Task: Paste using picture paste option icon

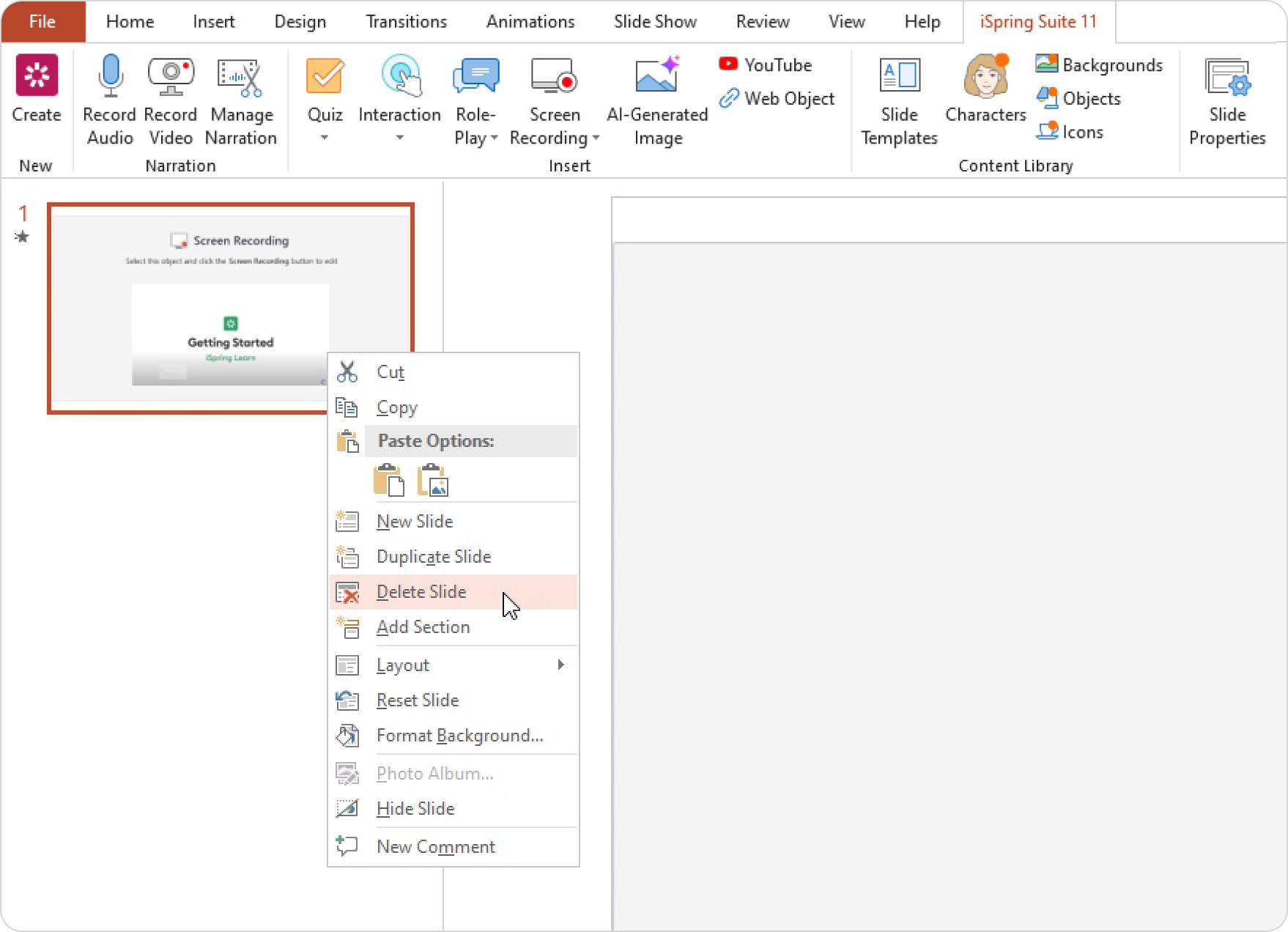Action: (x=433, y=481)
